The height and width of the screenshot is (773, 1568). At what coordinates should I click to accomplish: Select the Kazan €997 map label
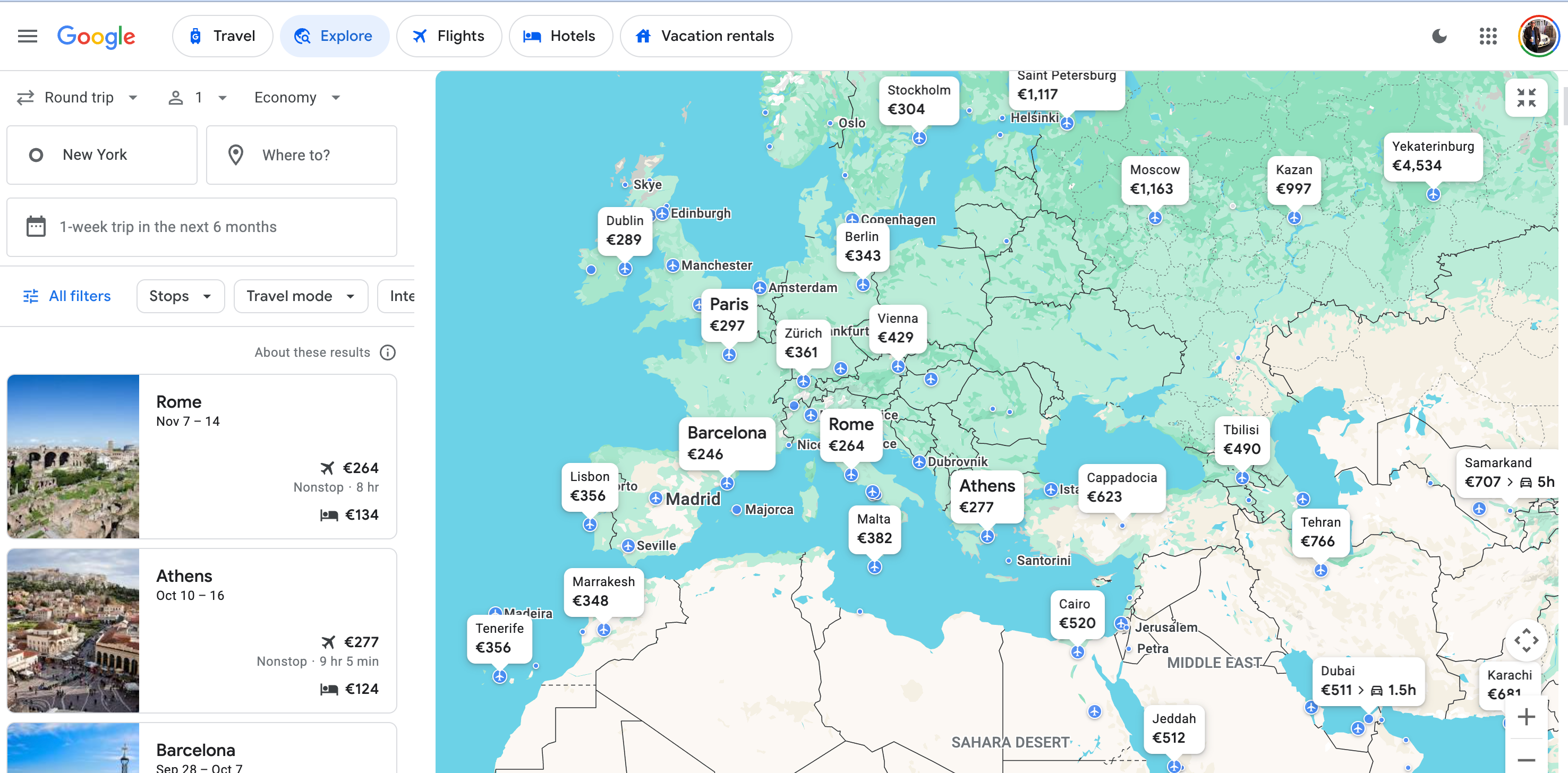(1294, 180)
